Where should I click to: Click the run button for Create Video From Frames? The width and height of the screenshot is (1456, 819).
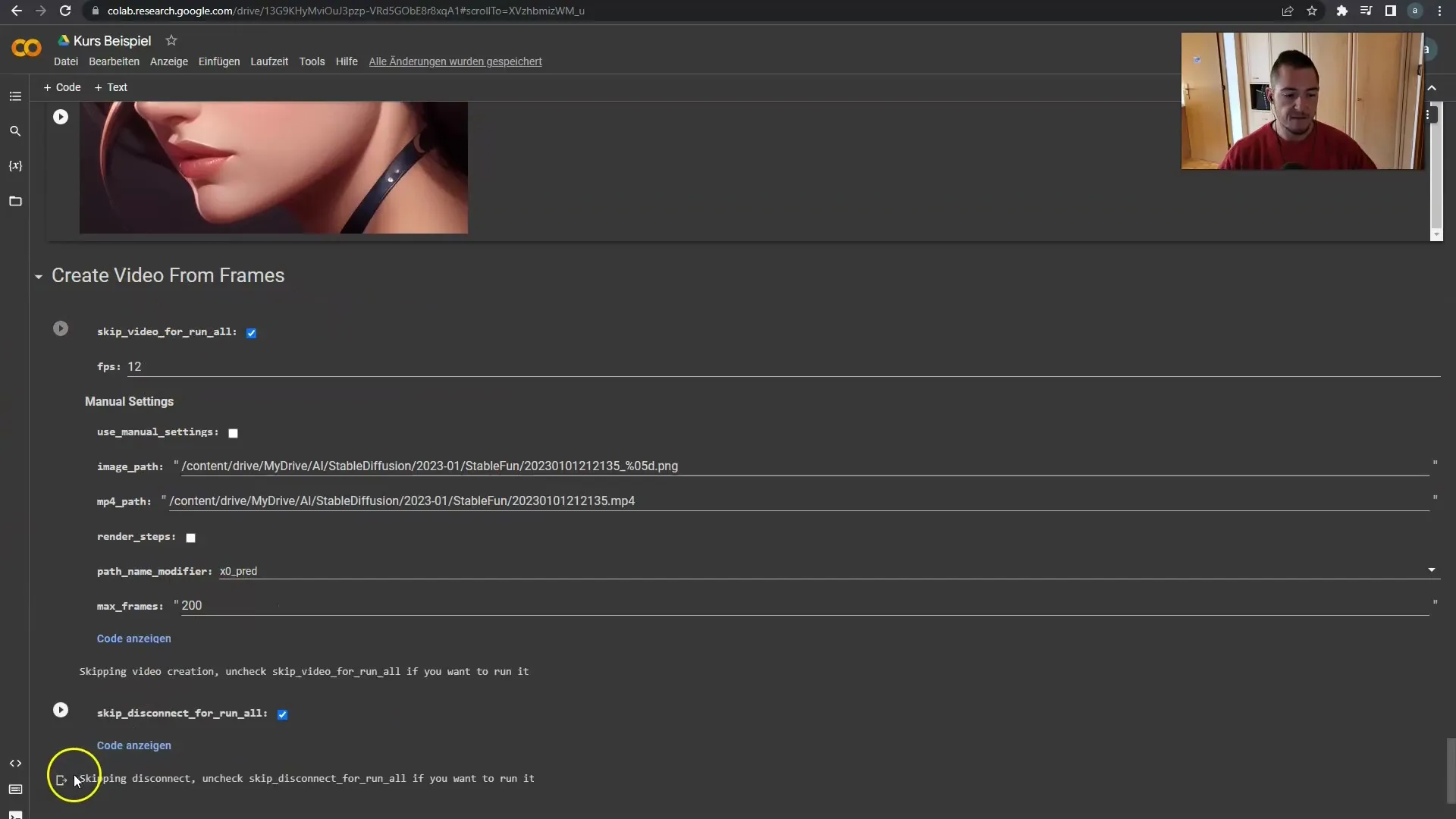(x=60, y=328)
